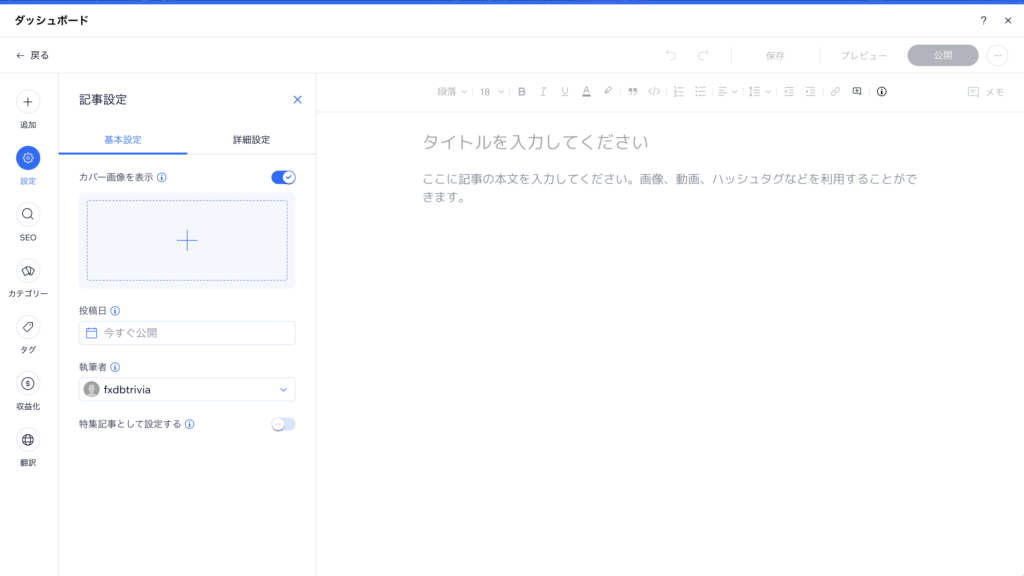Switch to the 基本設定 tab

coord(123,140)
